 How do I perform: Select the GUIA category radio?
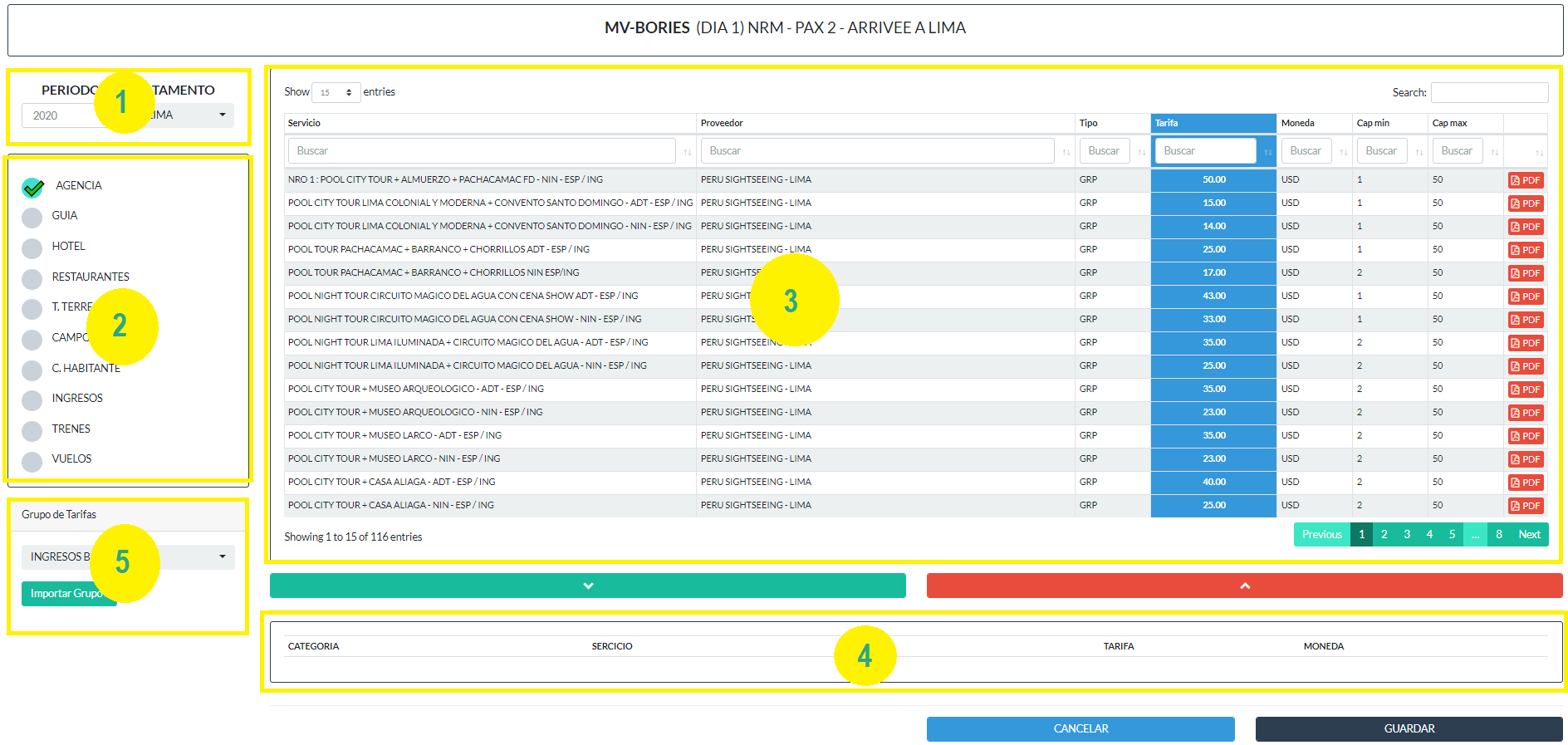click(32, 218)
